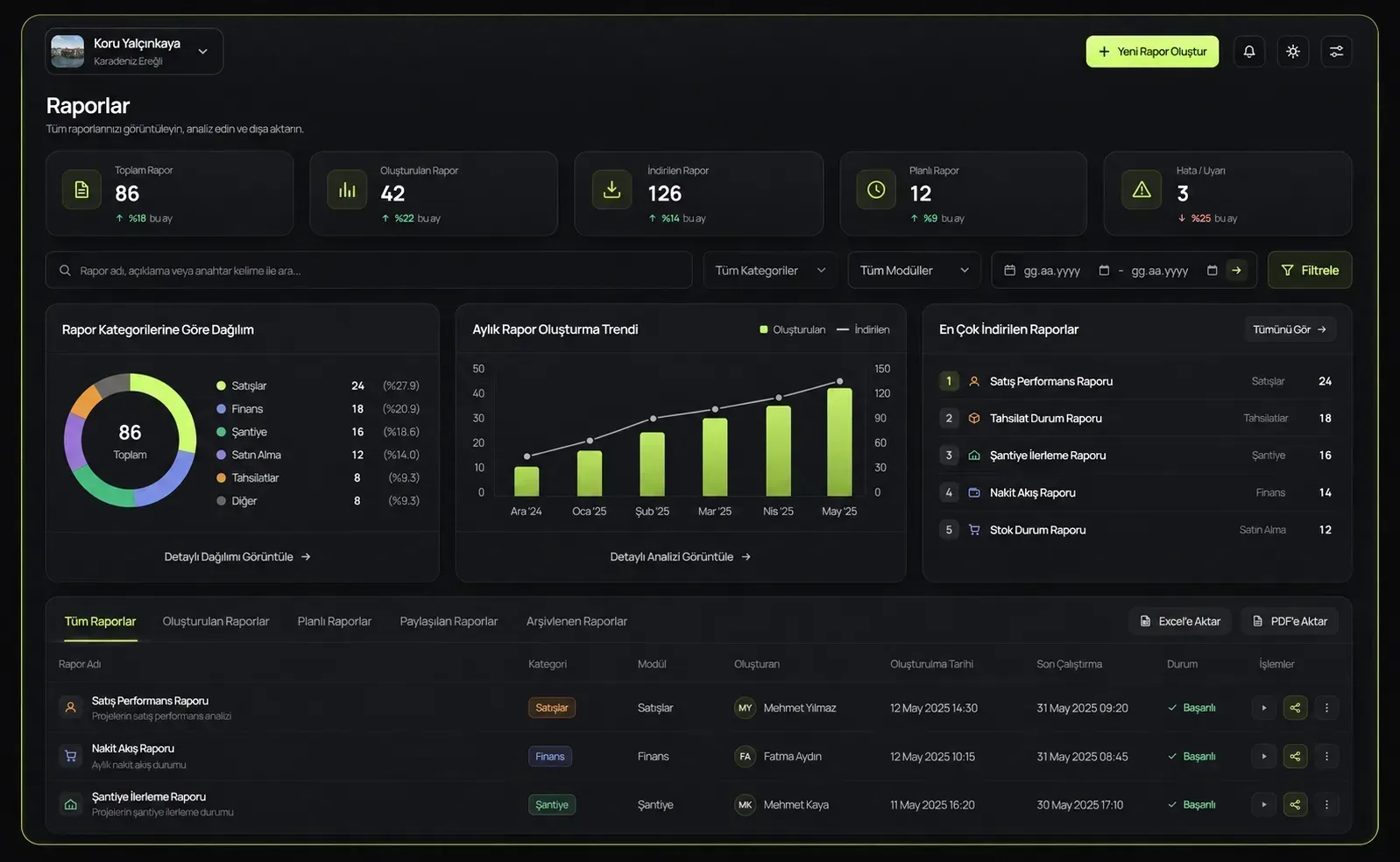Open the Koru Yalçınkaya account switcher
The height and width of the screenshot is (862, 1400).
tap(134, 52)
